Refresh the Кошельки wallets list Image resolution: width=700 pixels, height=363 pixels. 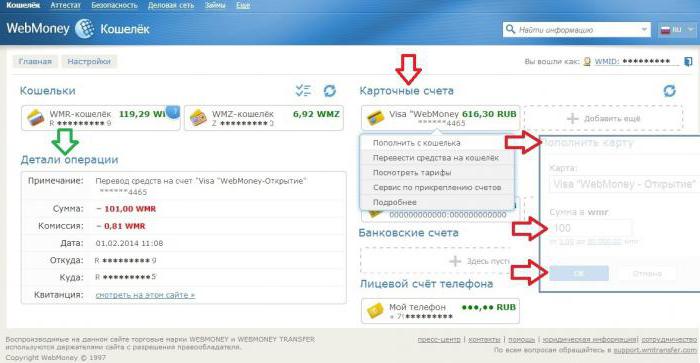pyautogui.click(x=329, y=91)
